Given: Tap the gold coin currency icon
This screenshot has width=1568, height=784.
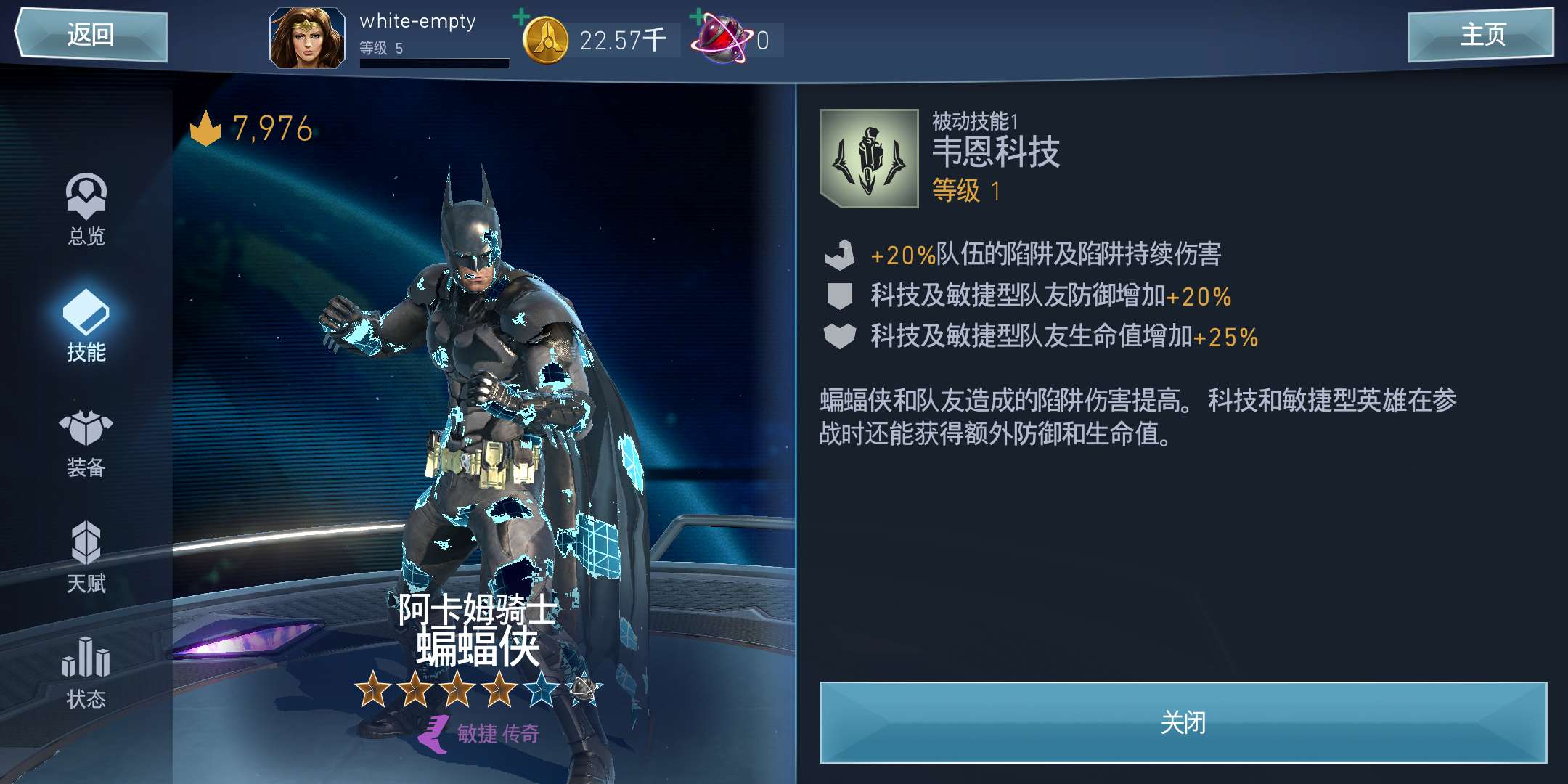Looking at the screenshot, I should (546, 40).
